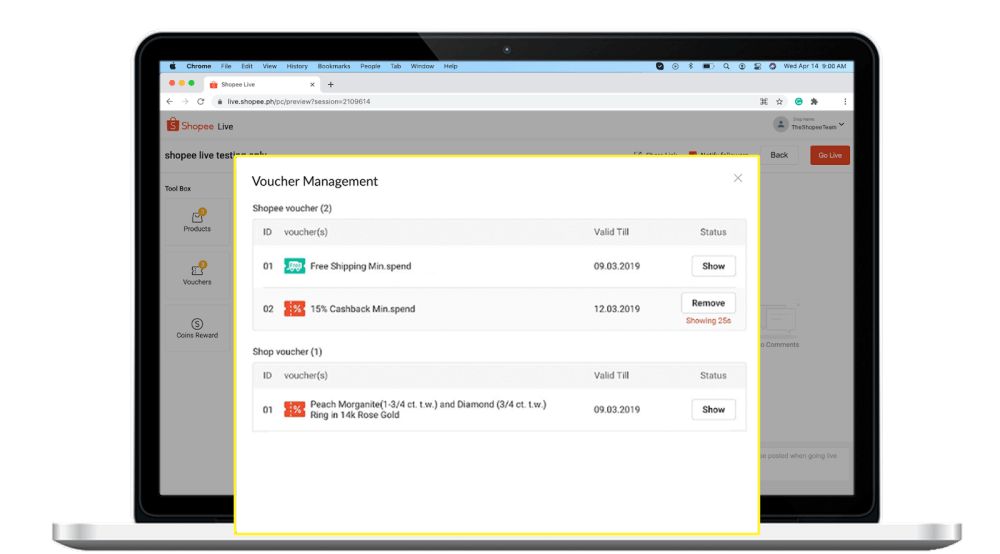Show the Free Shipping Min.spend voucher
The image size is (1000, 554).
(713, 266)
